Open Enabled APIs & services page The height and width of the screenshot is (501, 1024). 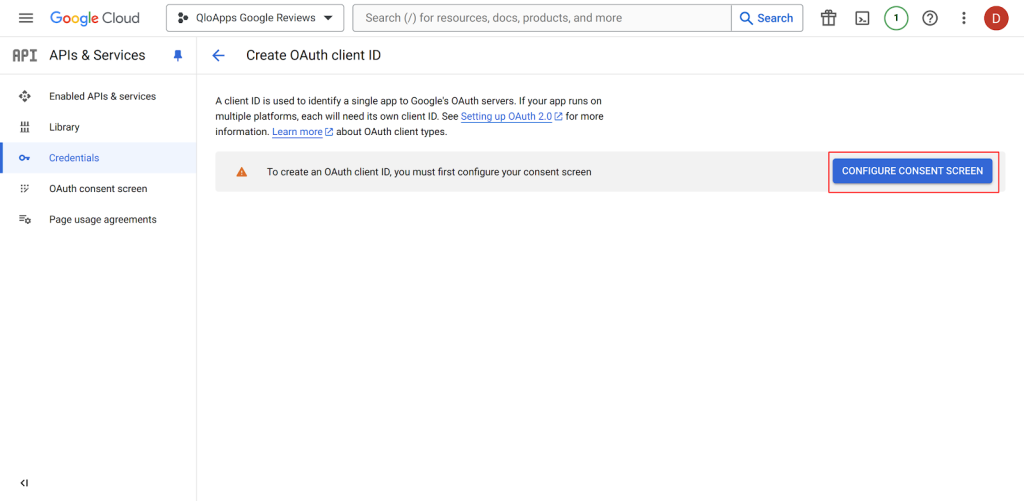coord(102,97)
